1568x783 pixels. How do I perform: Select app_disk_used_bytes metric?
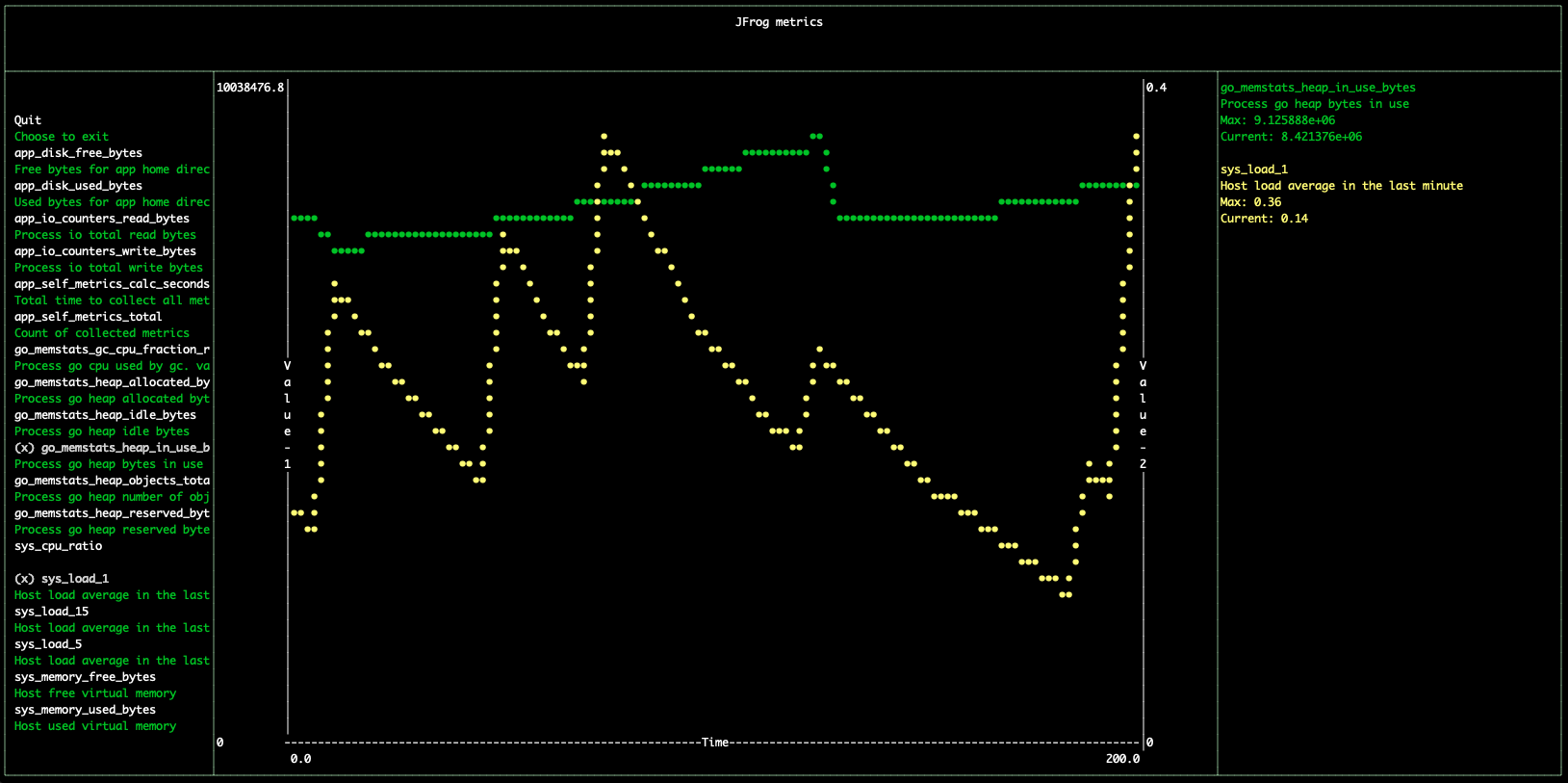(78, 186)
